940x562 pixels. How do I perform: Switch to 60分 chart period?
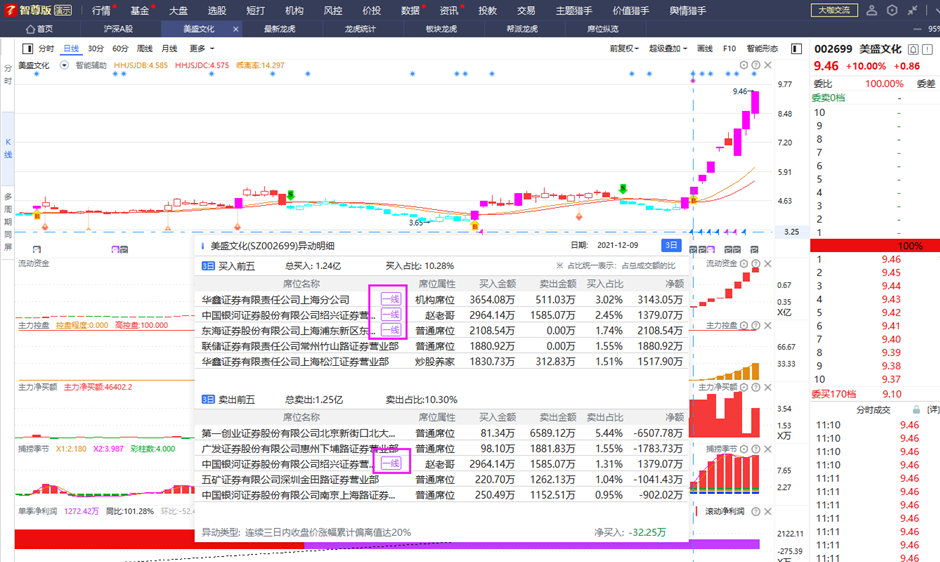(120, 49)
